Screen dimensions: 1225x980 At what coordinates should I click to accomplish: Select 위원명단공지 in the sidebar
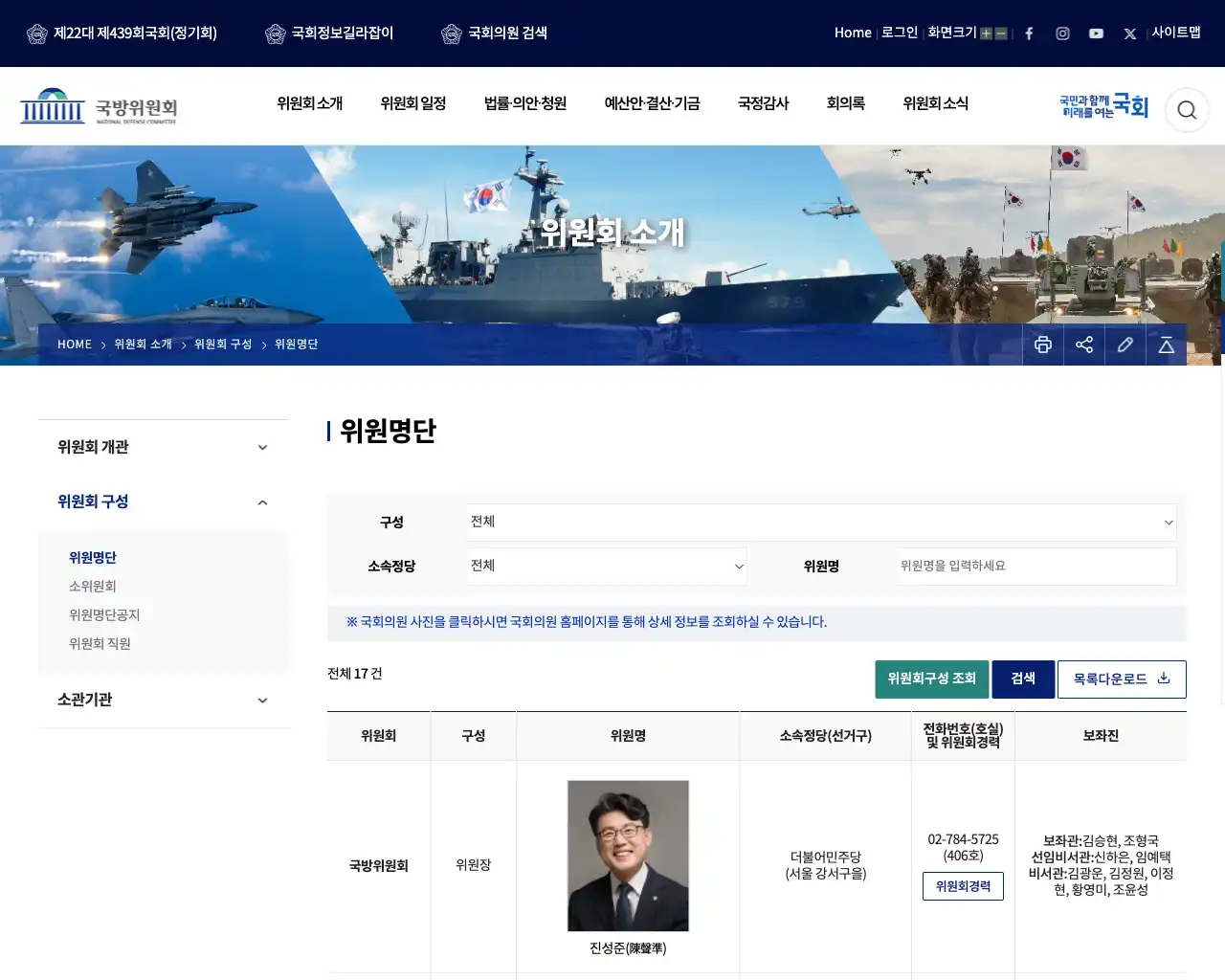pos(104,615)
